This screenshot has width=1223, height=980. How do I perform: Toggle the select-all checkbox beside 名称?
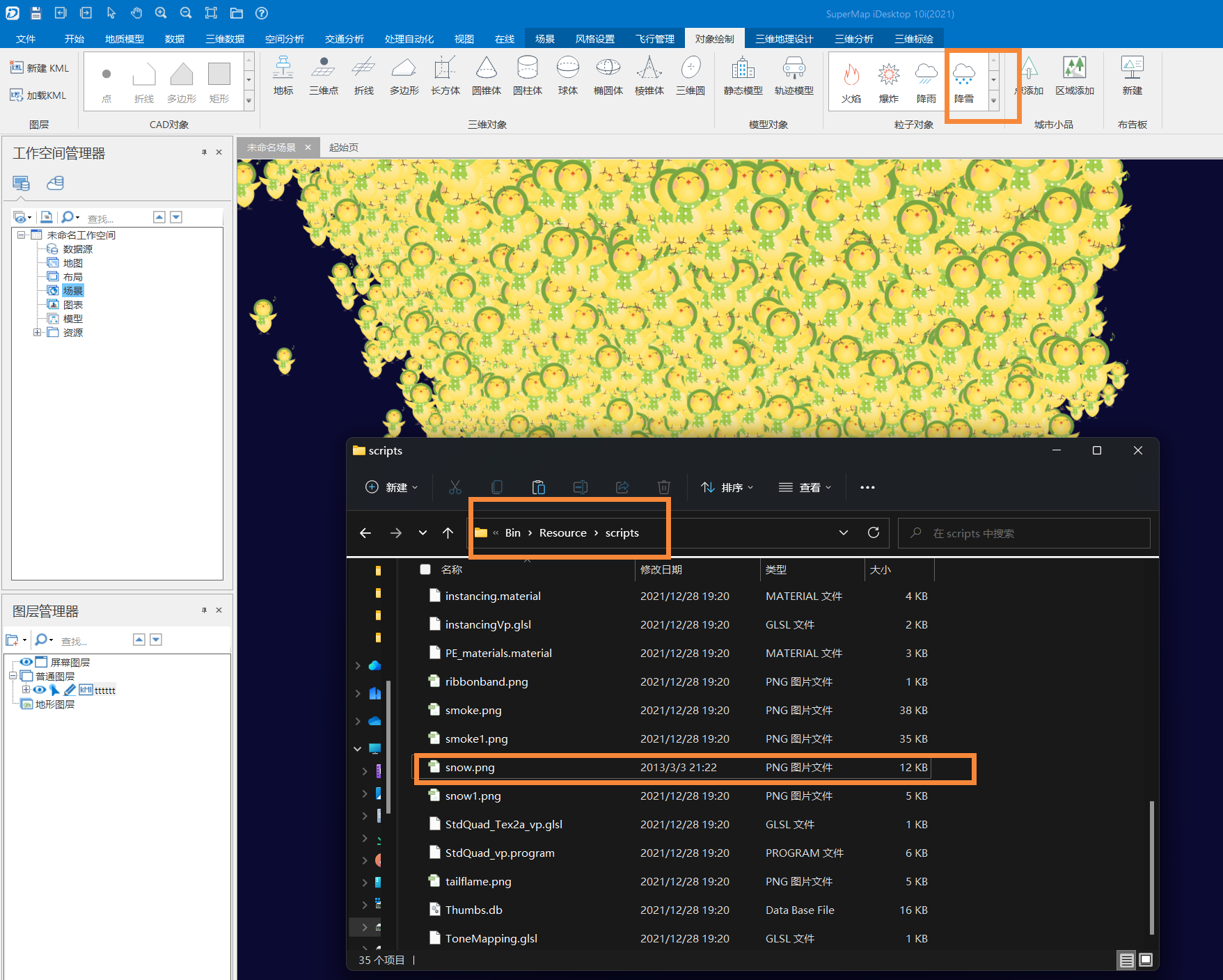pyautogui.click(x=425, y=569)
